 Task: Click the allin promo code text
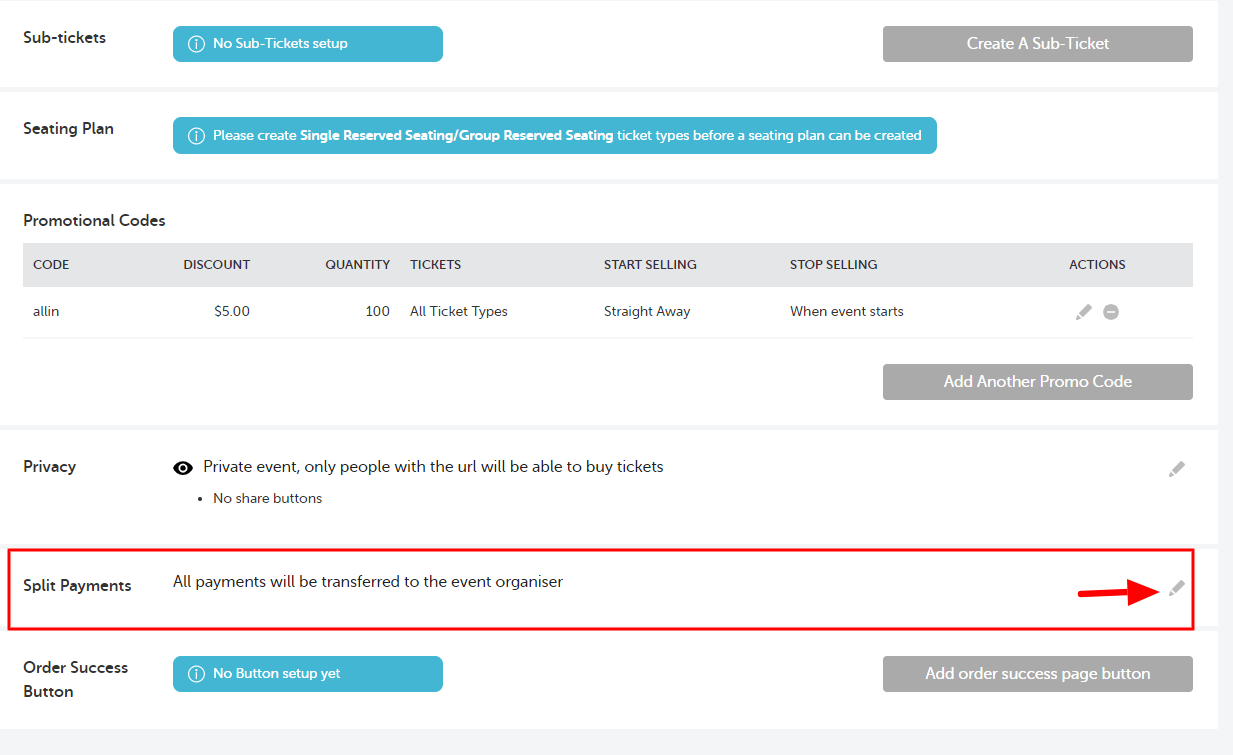coord(46,311)
